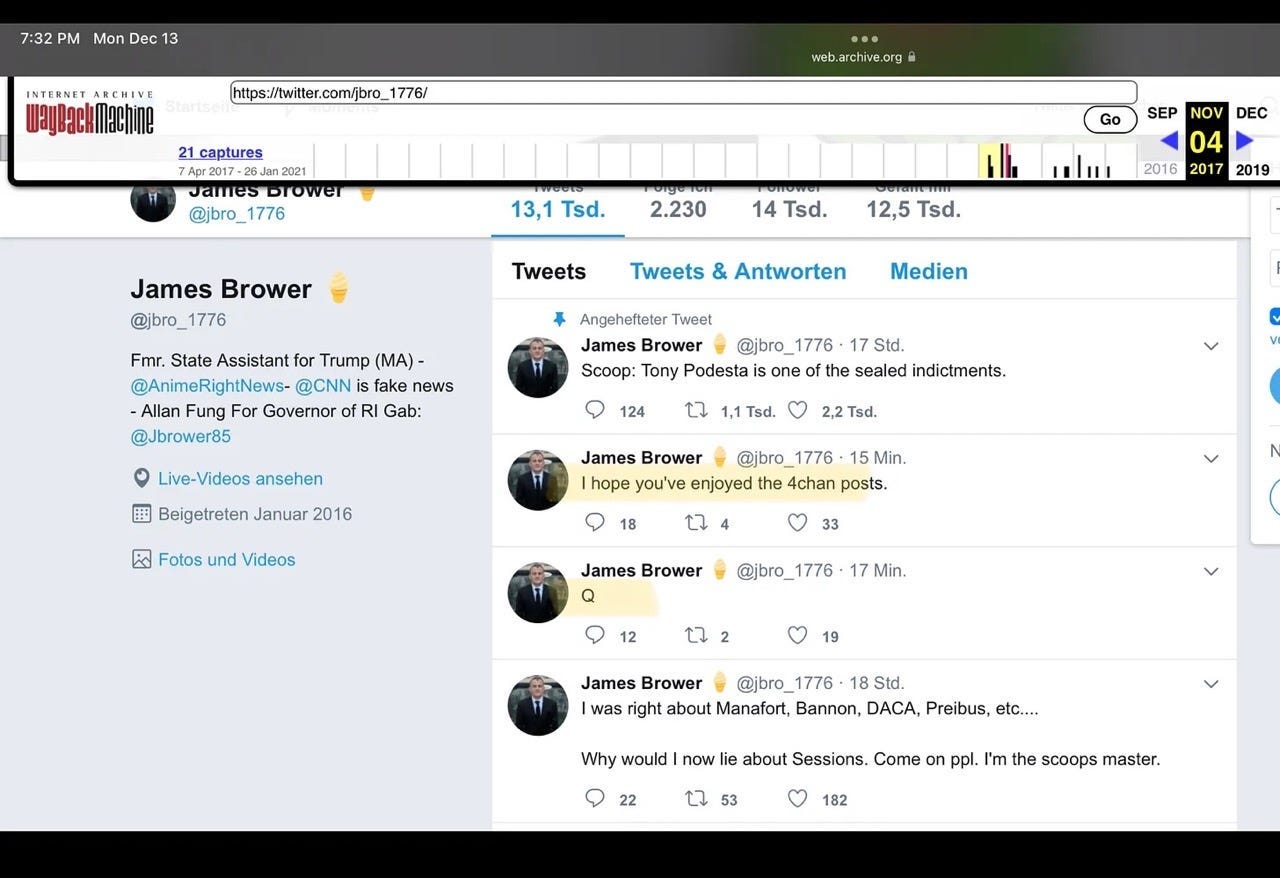Click the Wayback URL input field

point(683,93)
